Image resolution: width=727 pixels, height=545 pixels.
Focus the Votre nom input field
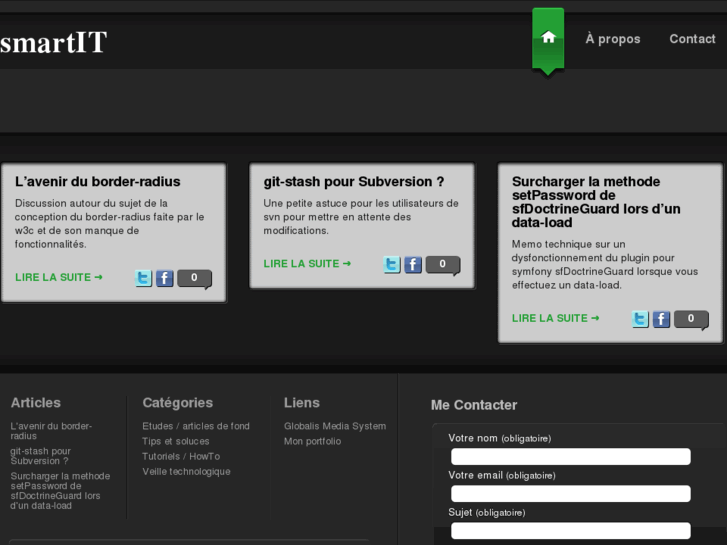coord(570,456)
